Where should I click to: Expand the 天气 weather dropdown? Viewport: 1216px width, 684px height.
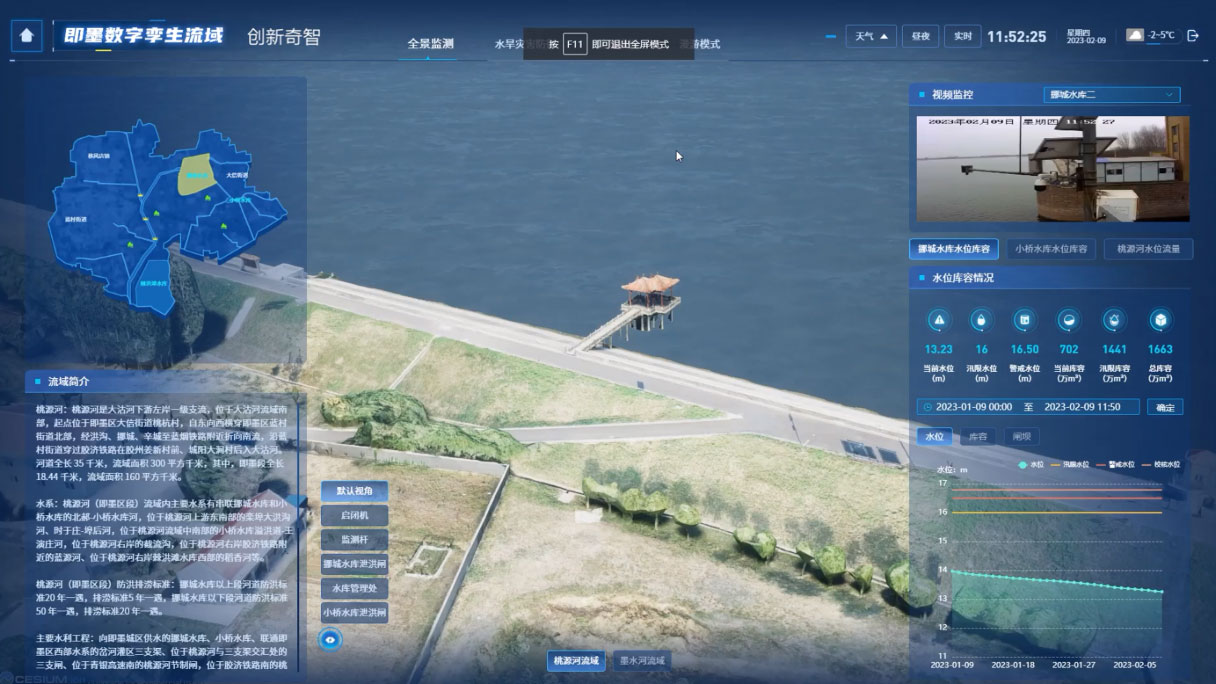pos(870,36)
